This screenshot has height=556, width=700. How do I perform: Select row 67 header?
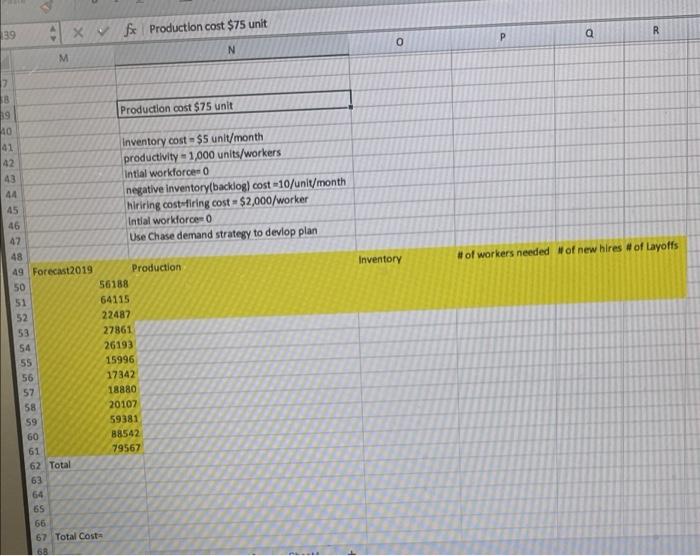click(x=41, y=537)
